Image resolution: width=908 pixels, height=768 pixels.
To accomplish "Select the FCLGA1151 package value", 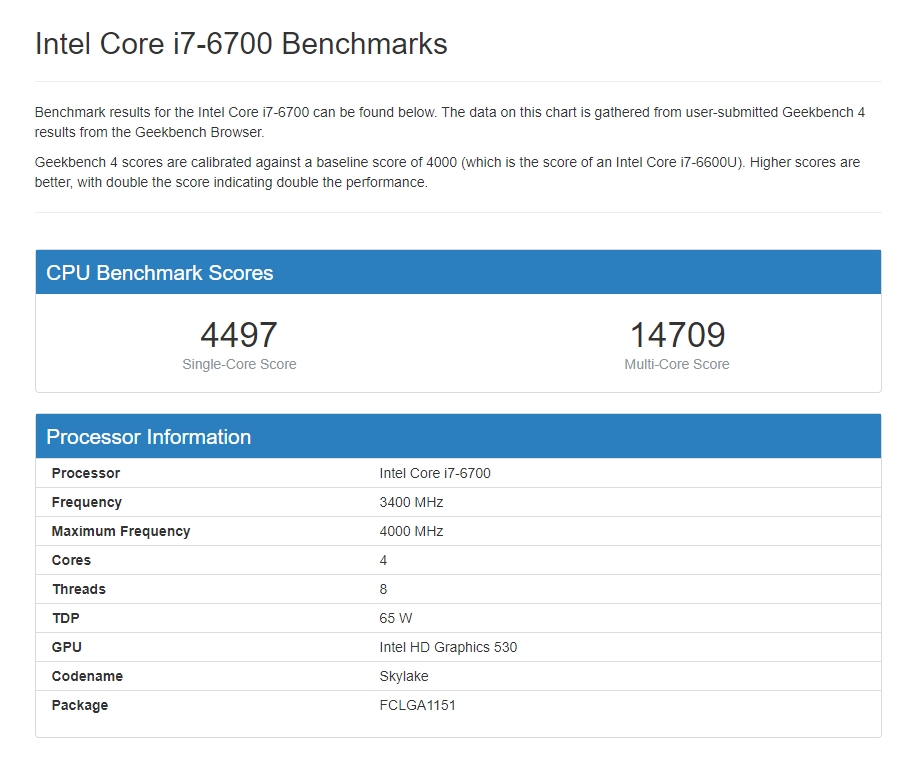I will (418, 705).
